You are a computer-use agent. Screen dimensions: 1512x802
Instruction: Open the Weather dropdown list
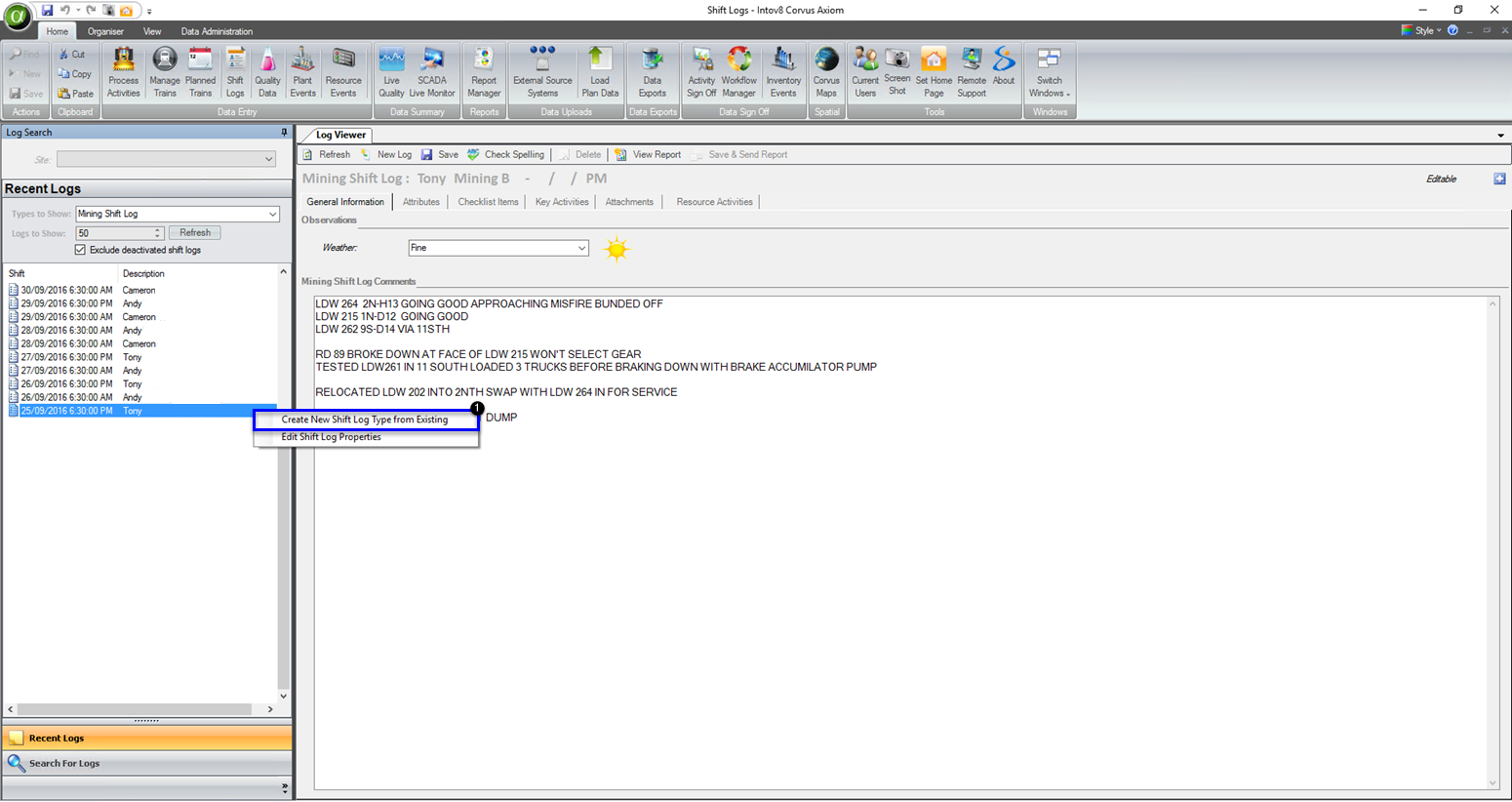pyautogui.click(x=581, y=249)
